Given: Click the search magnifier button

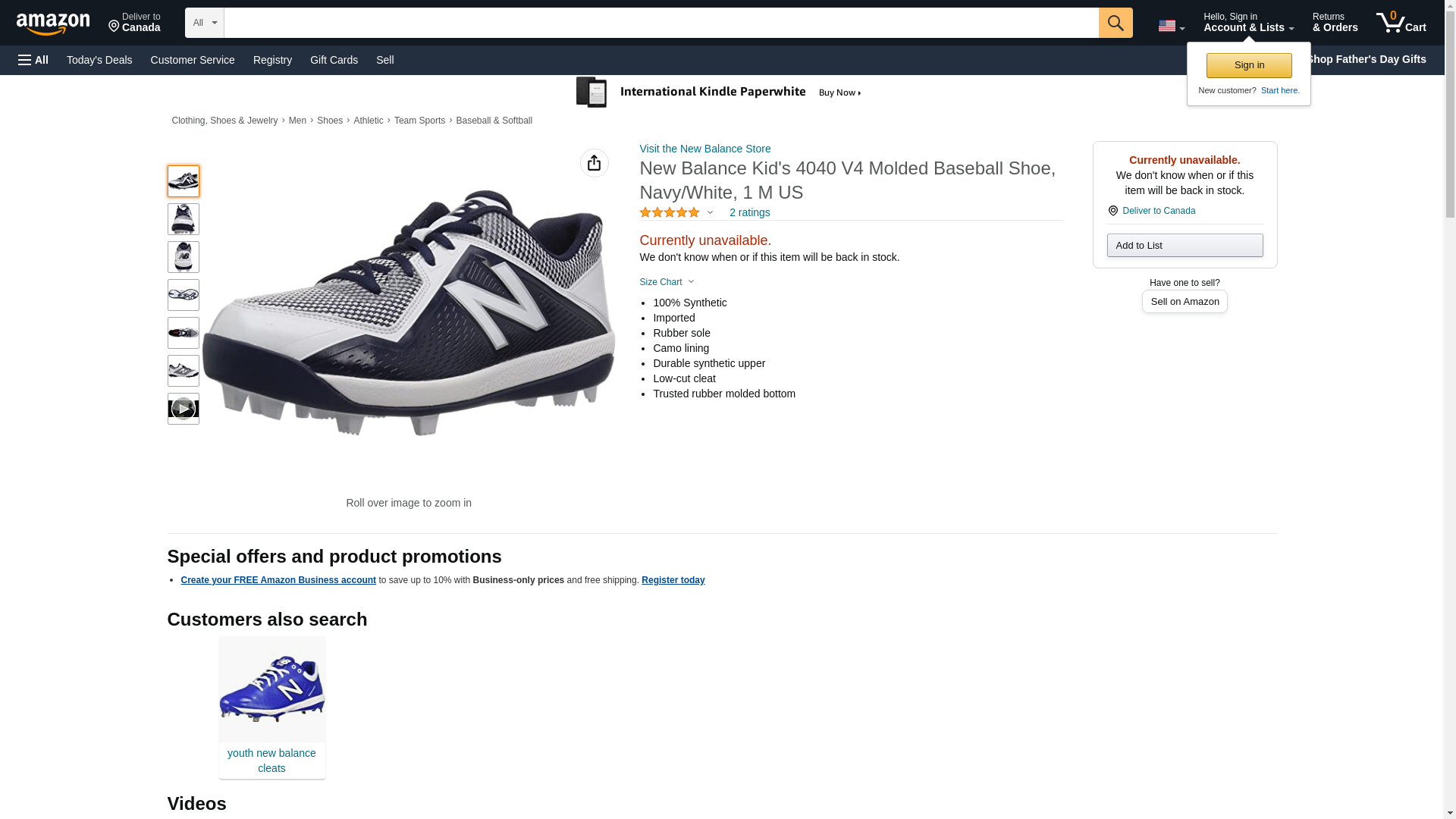Looking at the screenshot, I should coord(1115,23).
